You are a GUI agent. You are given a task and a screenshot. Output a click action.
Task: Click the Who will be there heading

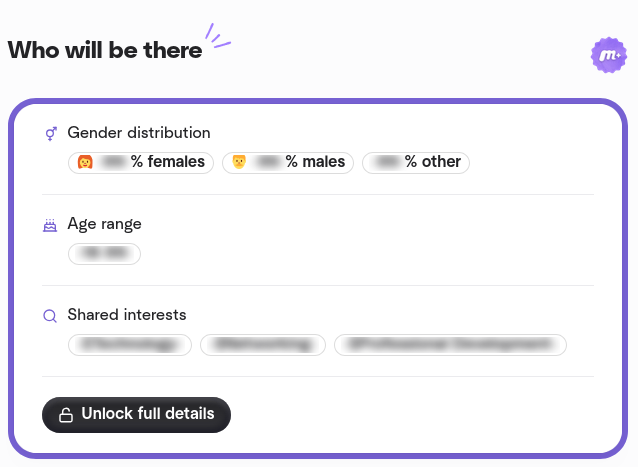pos(105,49)
